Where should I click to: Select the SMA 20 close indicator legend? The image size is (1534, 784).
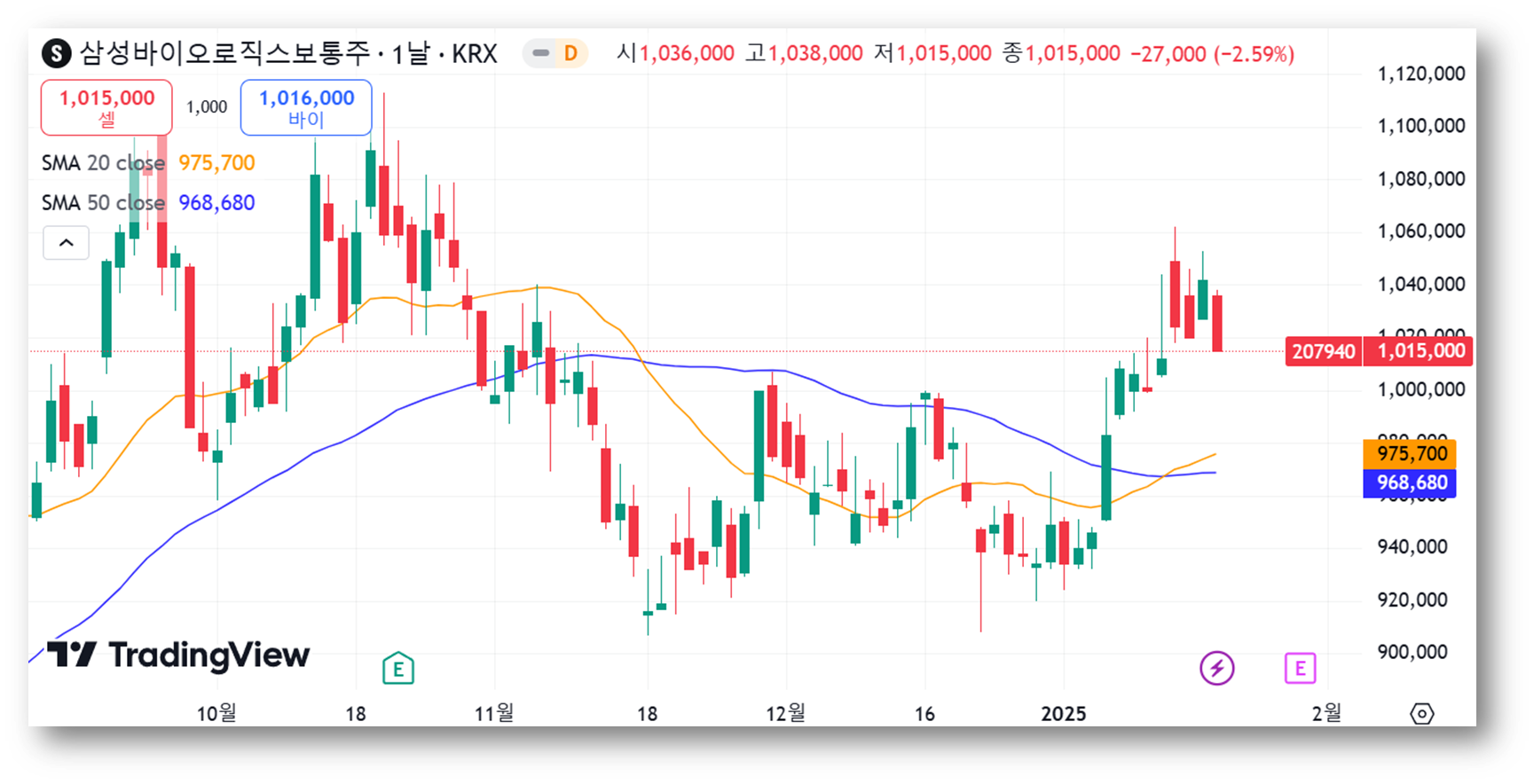coord(103,163)
